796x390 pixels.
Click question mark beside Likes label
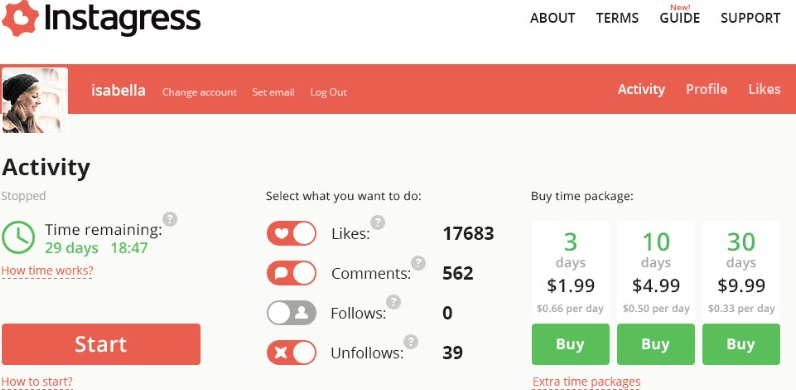point(377,222)
